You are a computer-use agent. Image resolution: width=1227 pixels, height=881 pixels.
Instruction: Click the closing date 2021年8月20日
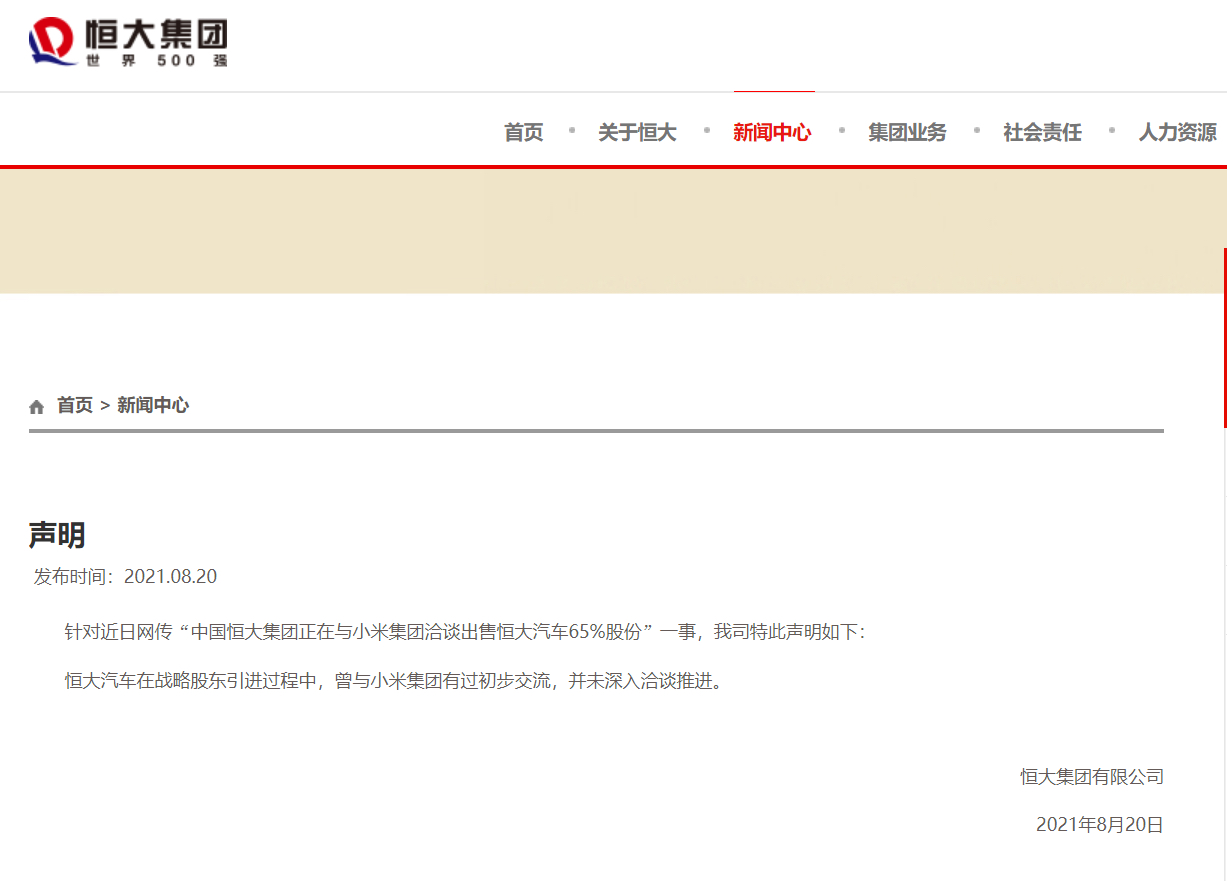click(x=1100, y=825)
